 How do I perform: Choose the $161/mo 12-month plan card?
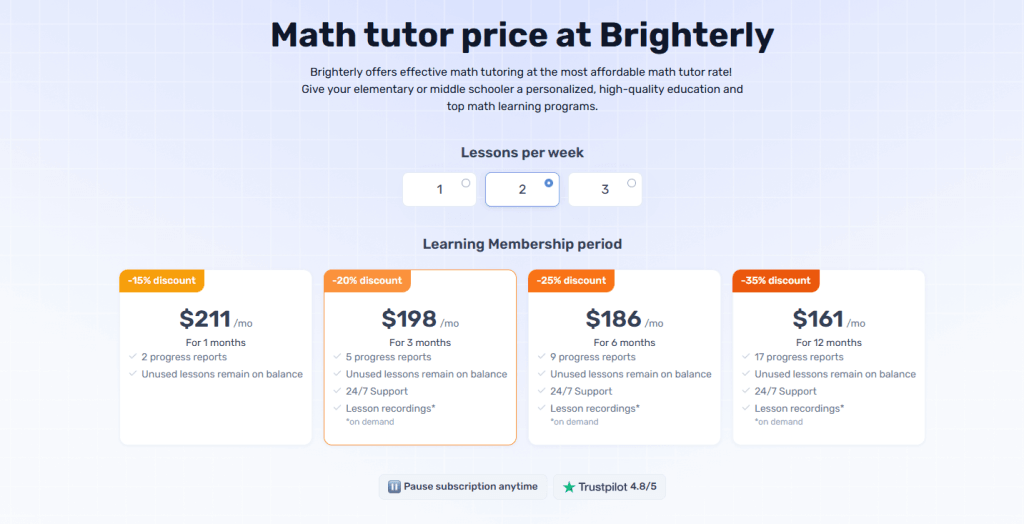coord(829,357)
